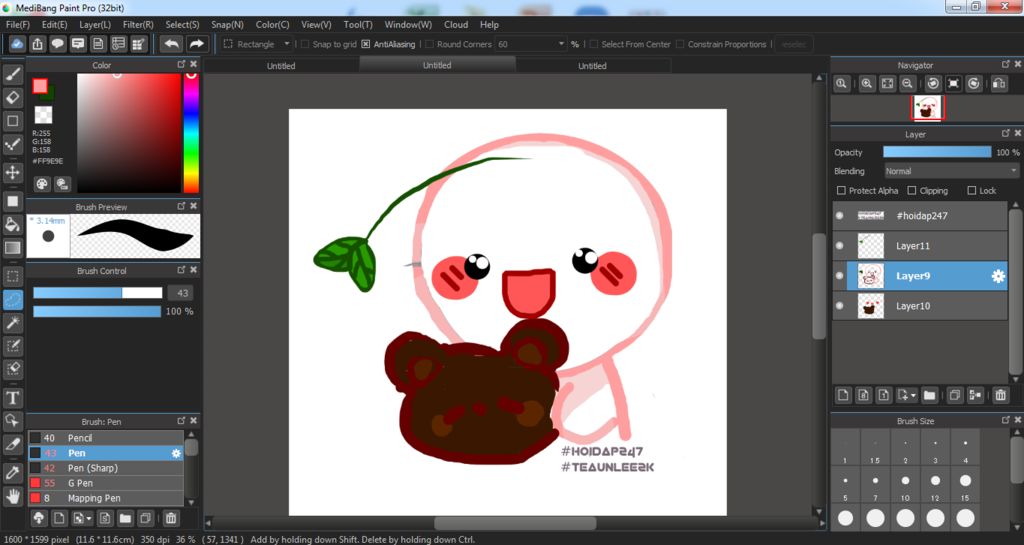Image resolution: width=1024 pixels, height=545 pixels.
Task: Open settings gear for Layer9
Action: point(997,276)
